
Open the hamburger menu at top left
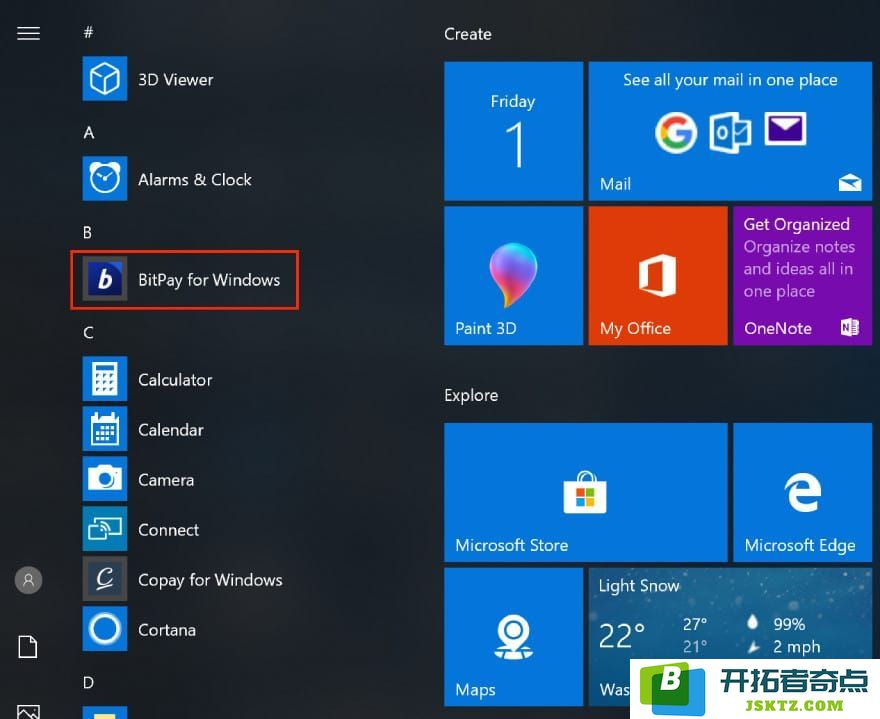[x=28, y=33]
